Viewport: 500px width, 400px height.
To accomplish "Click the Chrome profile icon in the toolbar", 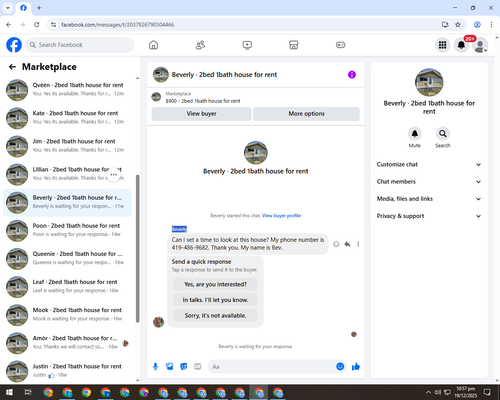I will point(477,25).
